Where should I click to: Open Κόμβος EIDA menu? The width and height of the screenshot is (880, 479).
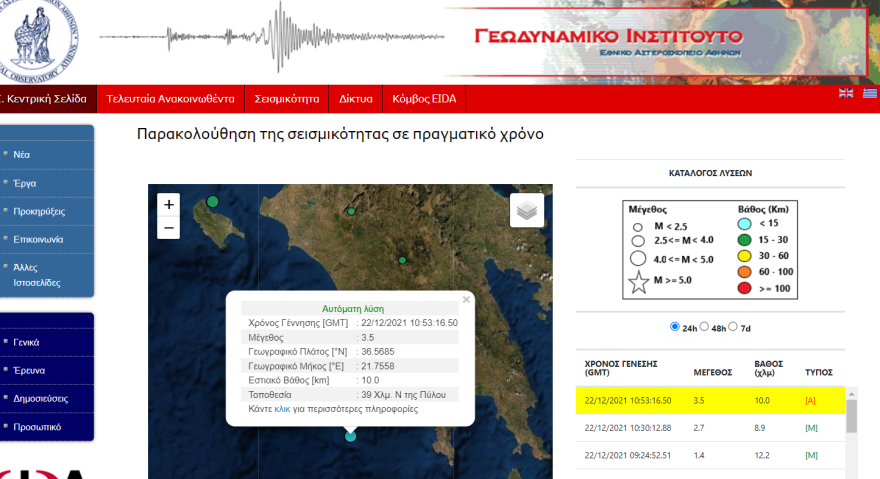pos(424,99)
